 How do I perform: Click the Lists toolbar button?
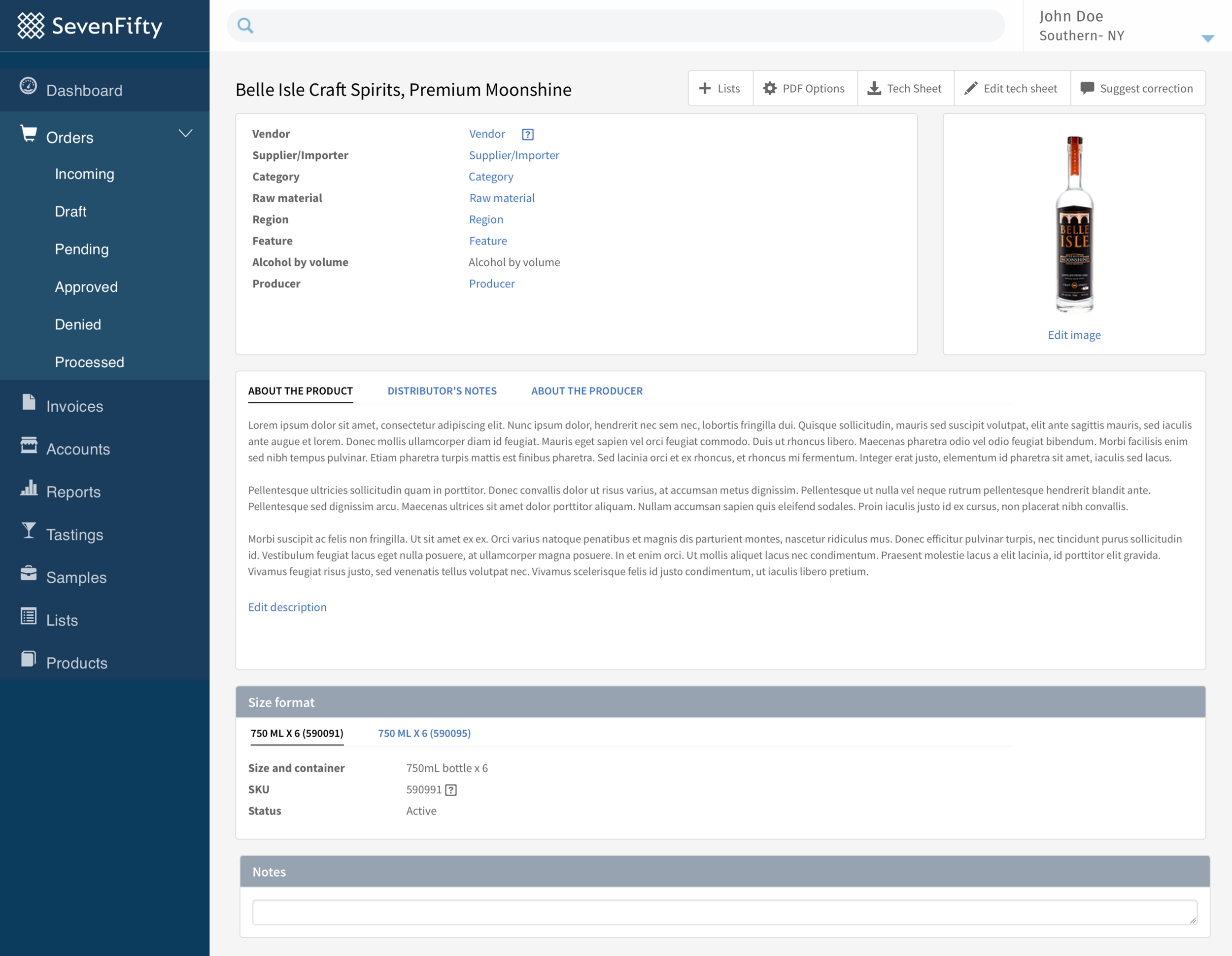(720, 88)
